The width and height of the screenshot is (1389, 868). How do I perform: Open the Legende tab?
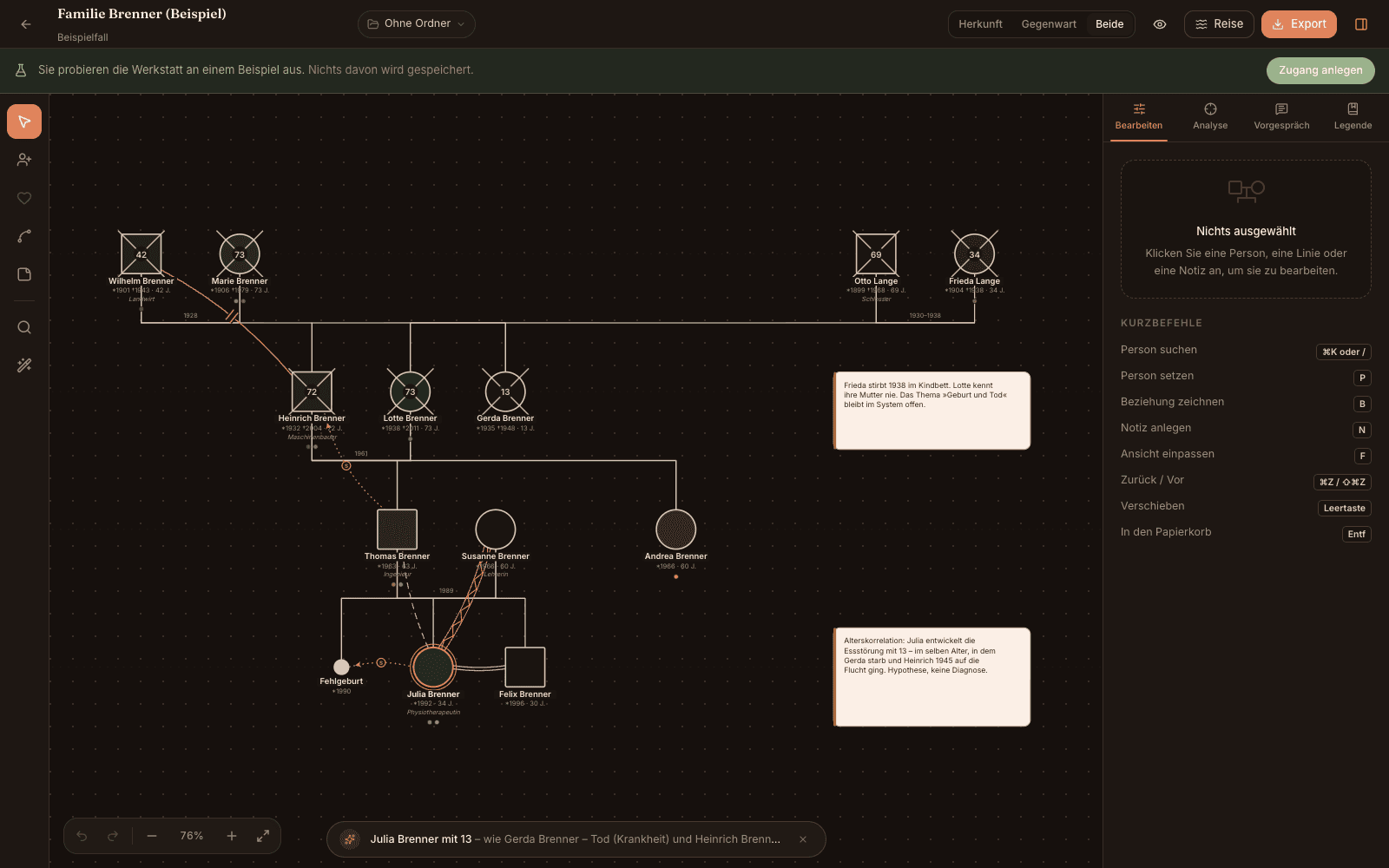tap(1353, 117)
